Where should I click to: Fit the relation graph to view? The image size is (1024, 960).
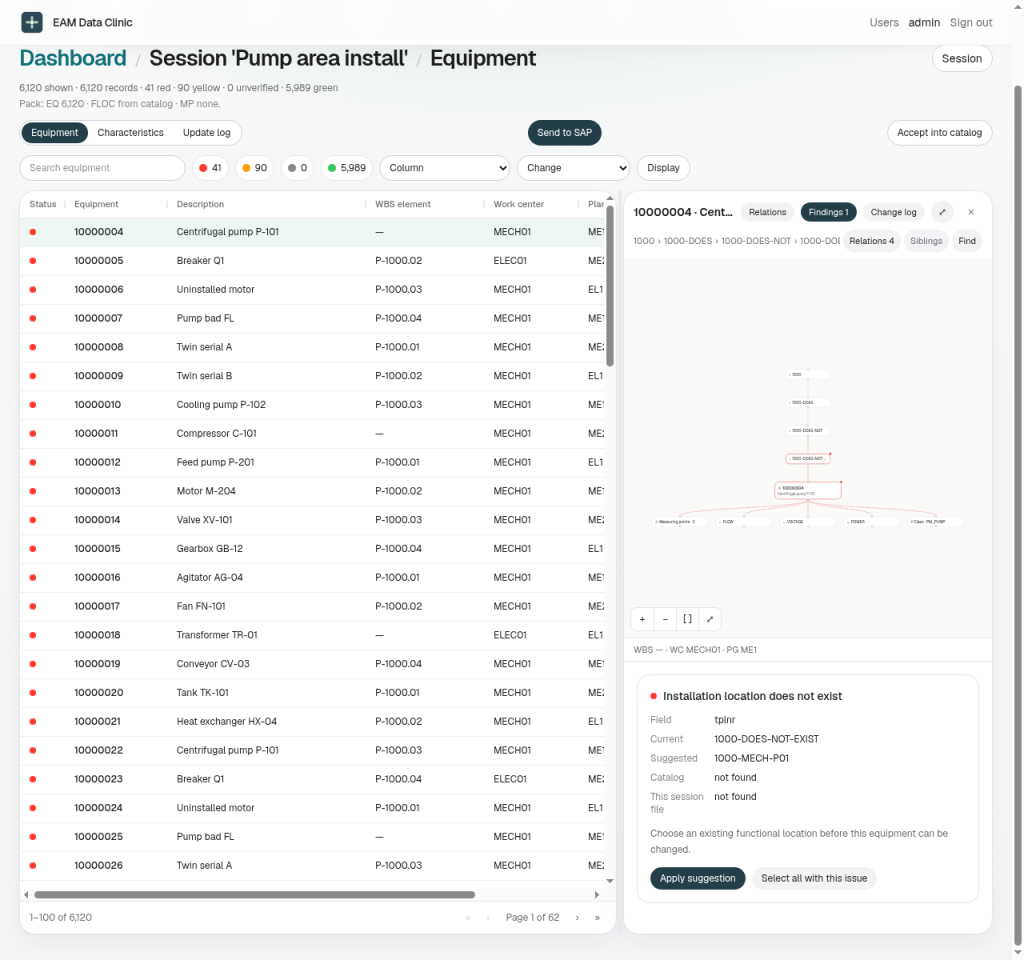click(687, 619)
